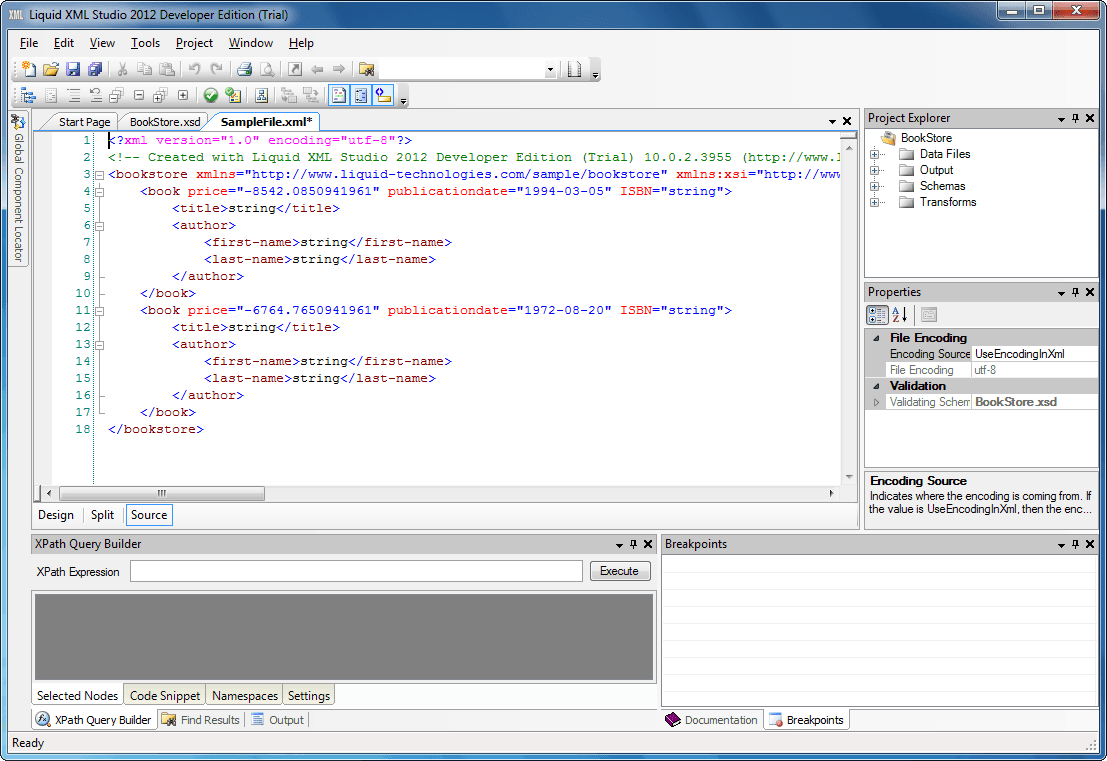Collapse the File Encoding property group
The width and height of the screenshot is (1107, 761).
[876, 338]
